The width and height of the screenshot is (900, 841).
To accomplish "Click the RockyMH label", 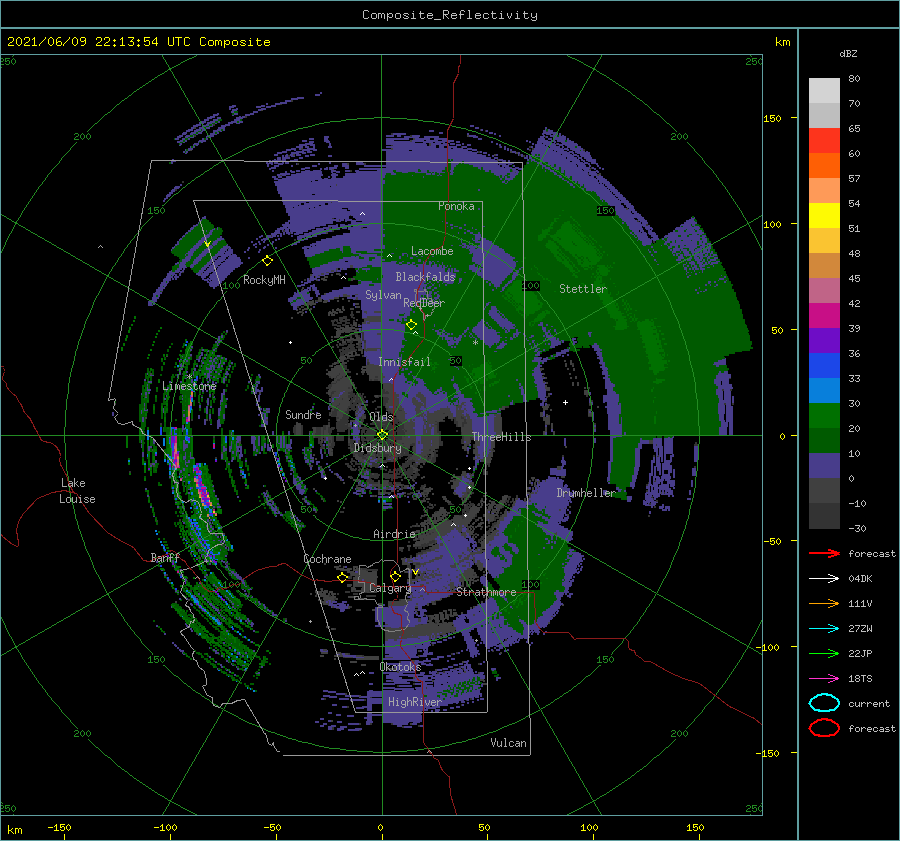I will click(x=264, y=280).
